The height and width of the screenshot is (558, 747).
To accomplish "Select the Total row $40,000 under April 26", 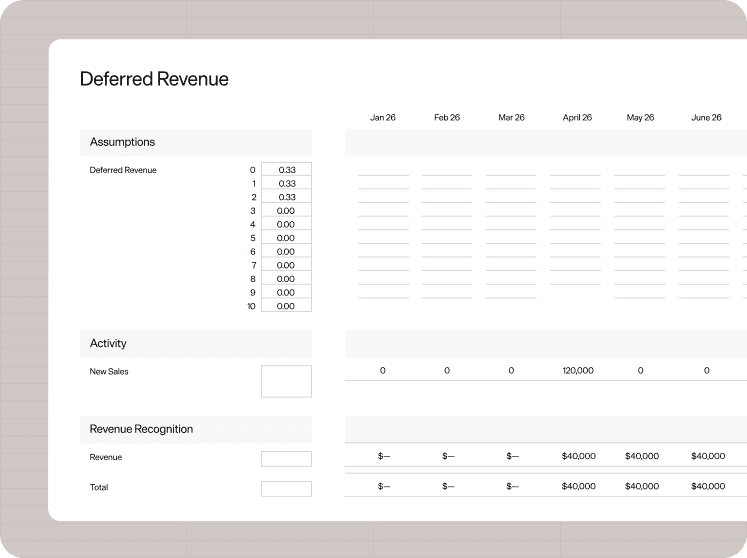I will (x=578, y=486).
